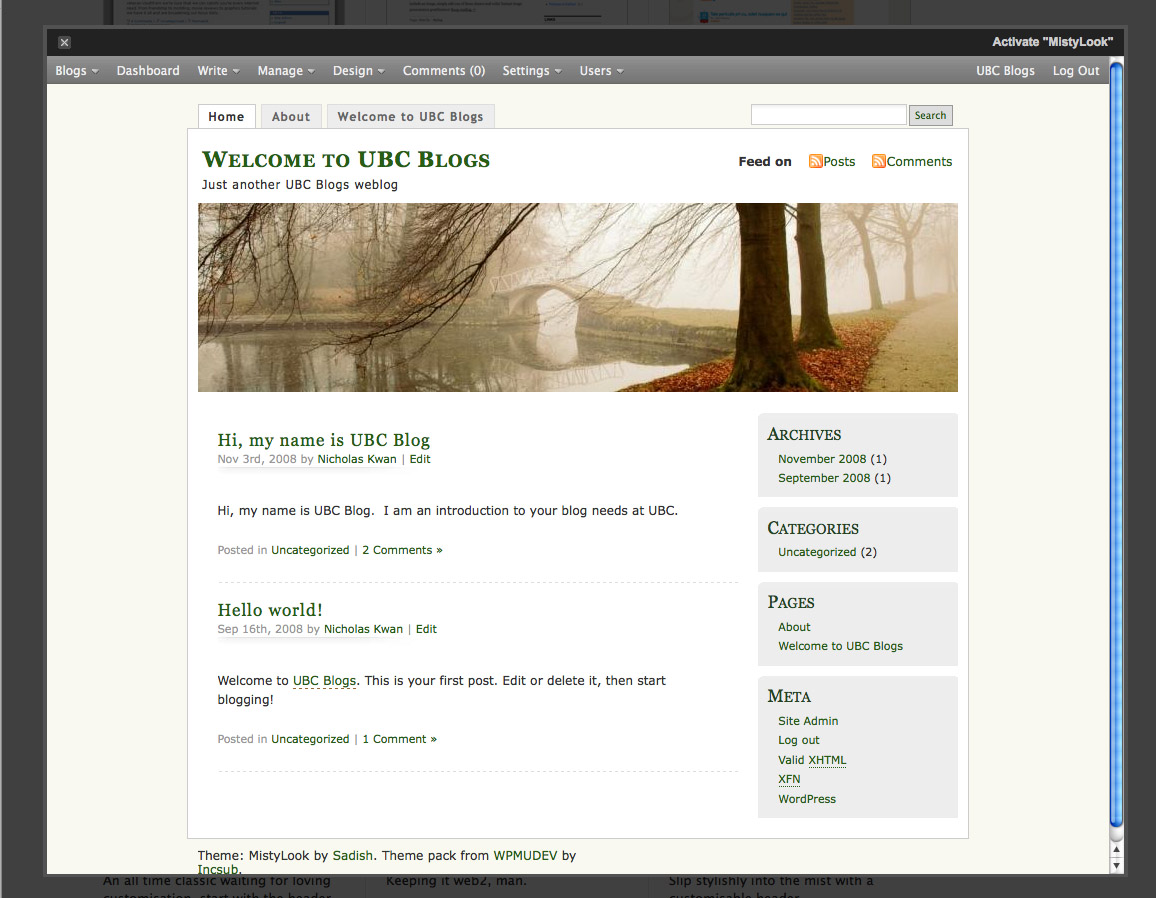Open the Dashboard menu item
Viewport: 1156px width, 898px height.
coord(148,71)
